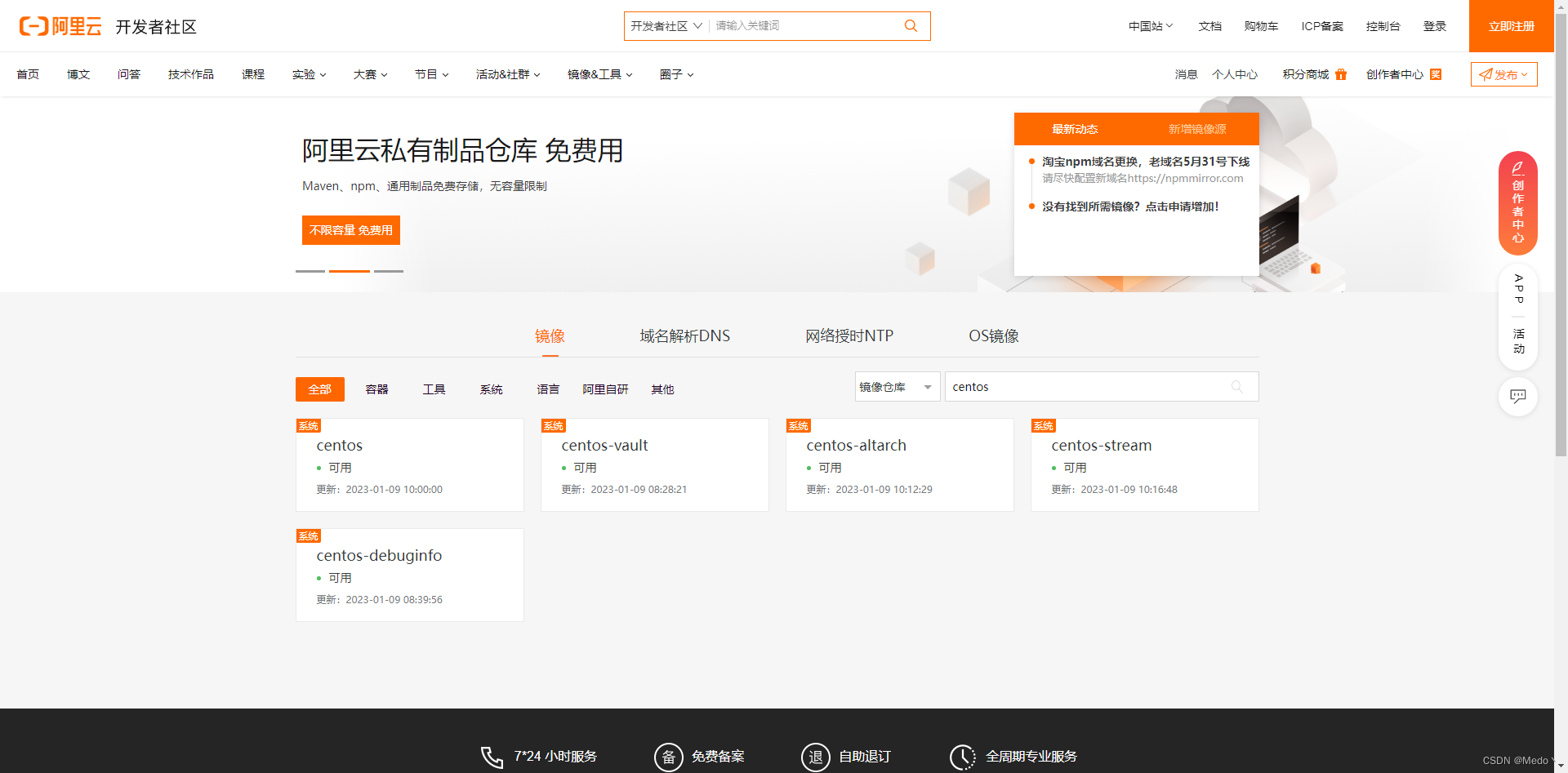Click the 立即注册 button
This screenshot has width=1568, height=773.
click(x=1512, y=26)
